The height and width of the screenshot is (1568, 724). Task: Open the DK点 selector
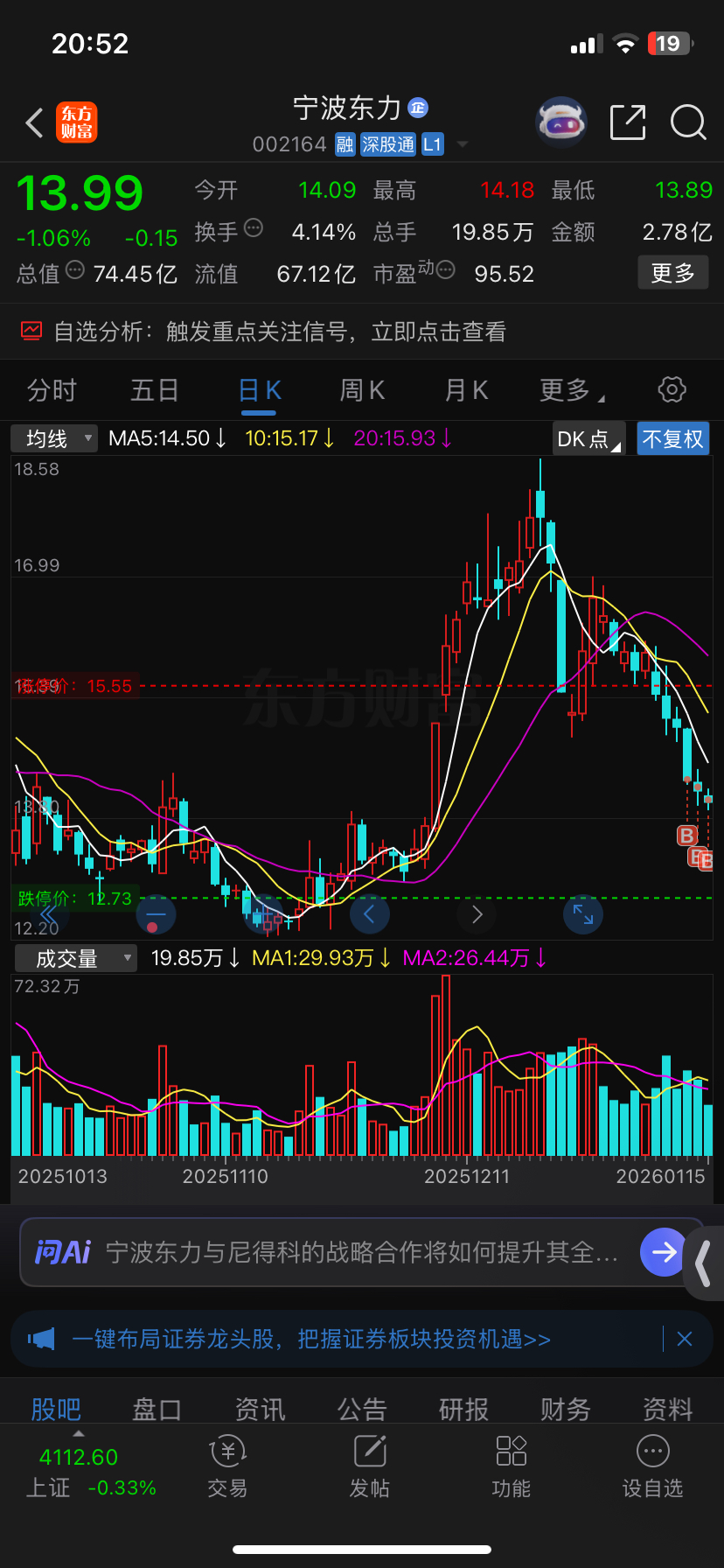tap(589, 438)
